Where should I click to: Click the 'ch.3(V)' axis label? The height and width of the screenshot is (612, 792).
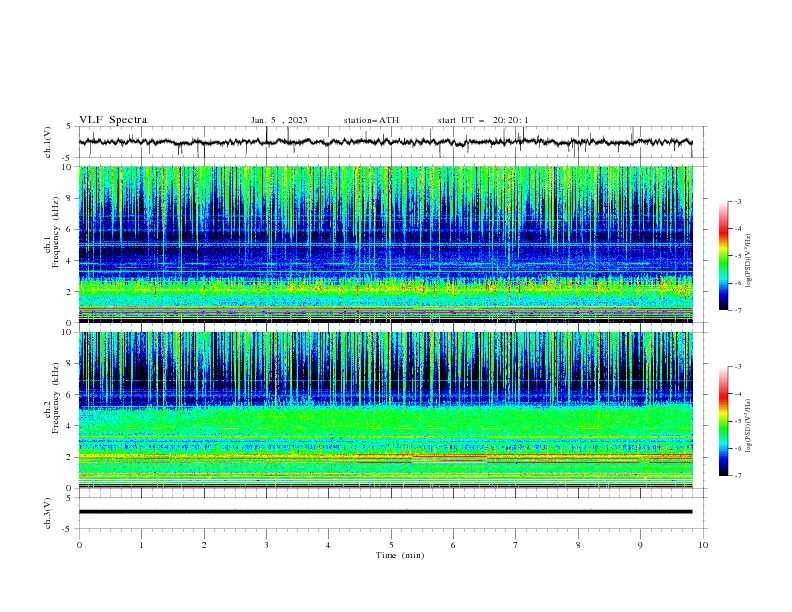tap(48, 513)
